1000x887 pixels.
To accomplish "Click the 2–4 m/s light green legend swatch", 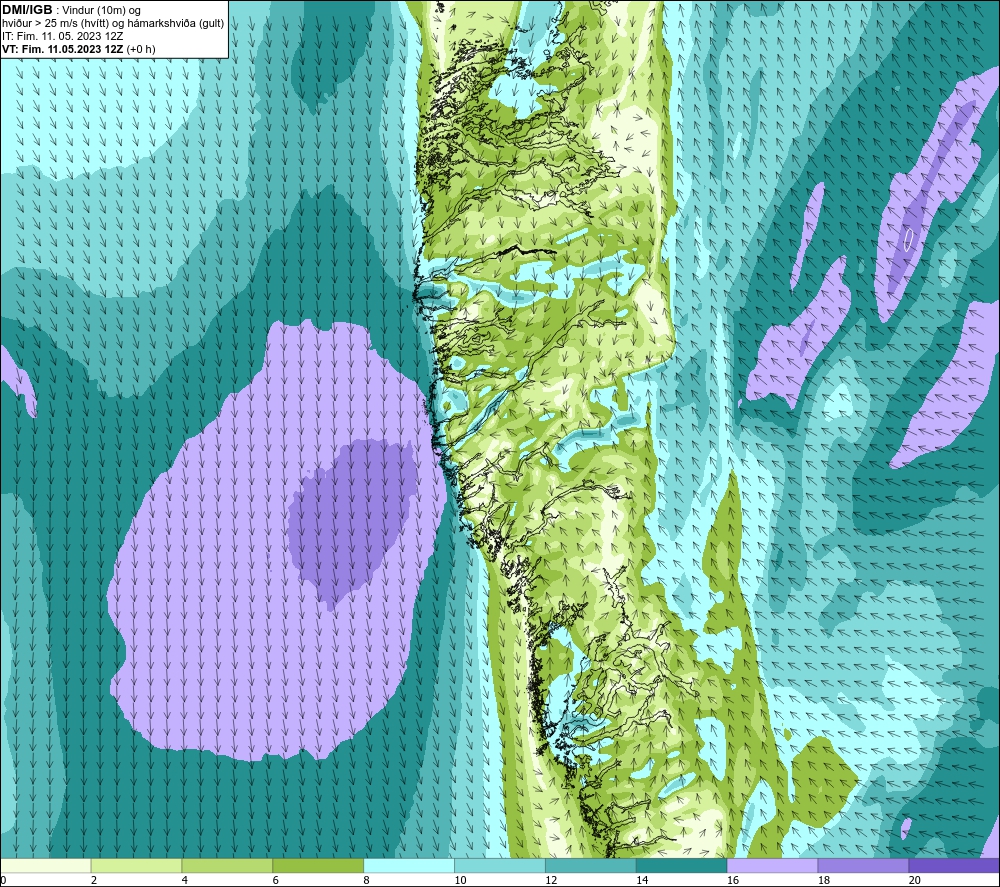I will [x=136, y=865].
